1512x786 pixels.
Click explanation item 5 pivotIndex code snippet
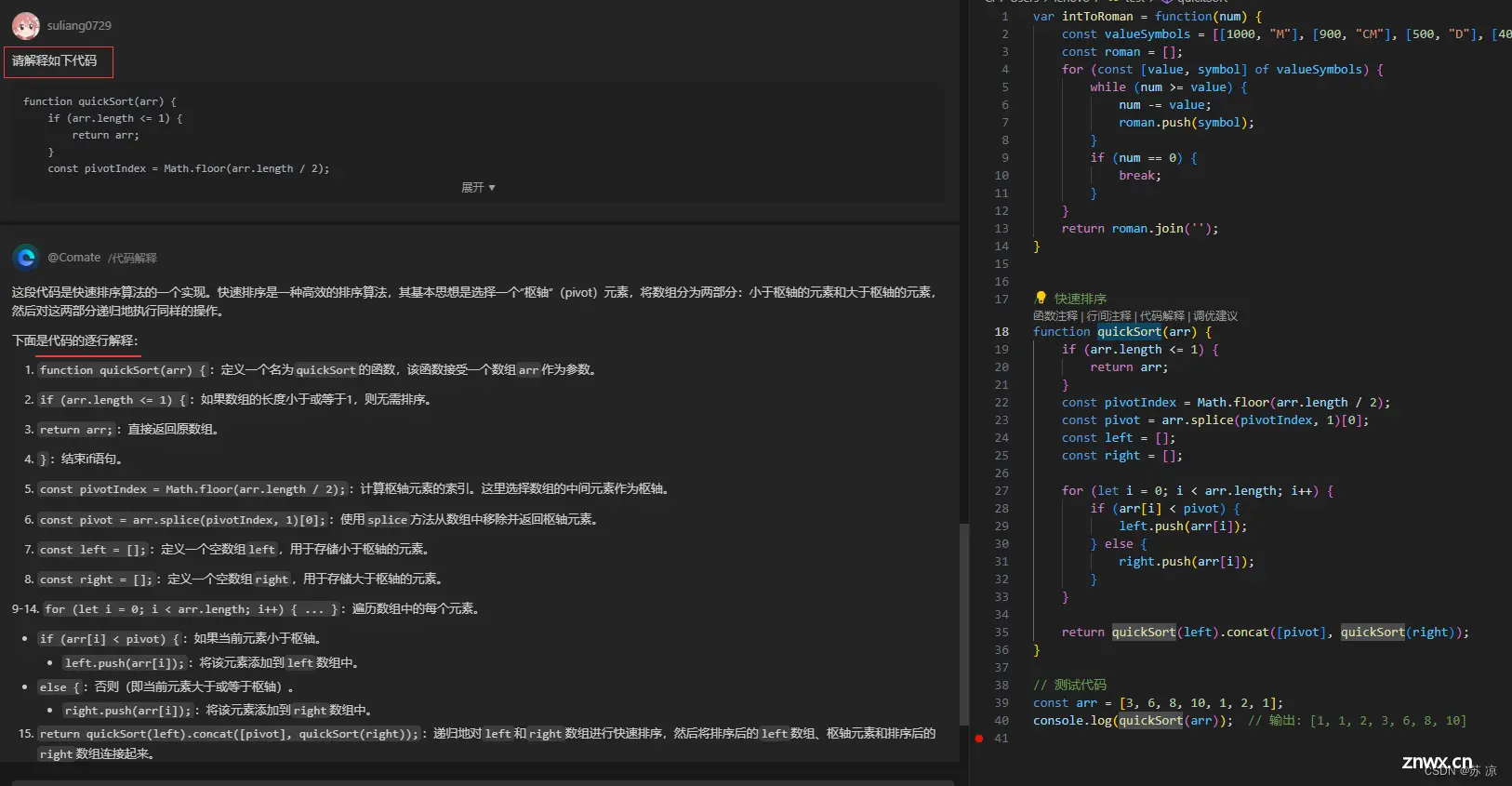click(x=193, y=489)
